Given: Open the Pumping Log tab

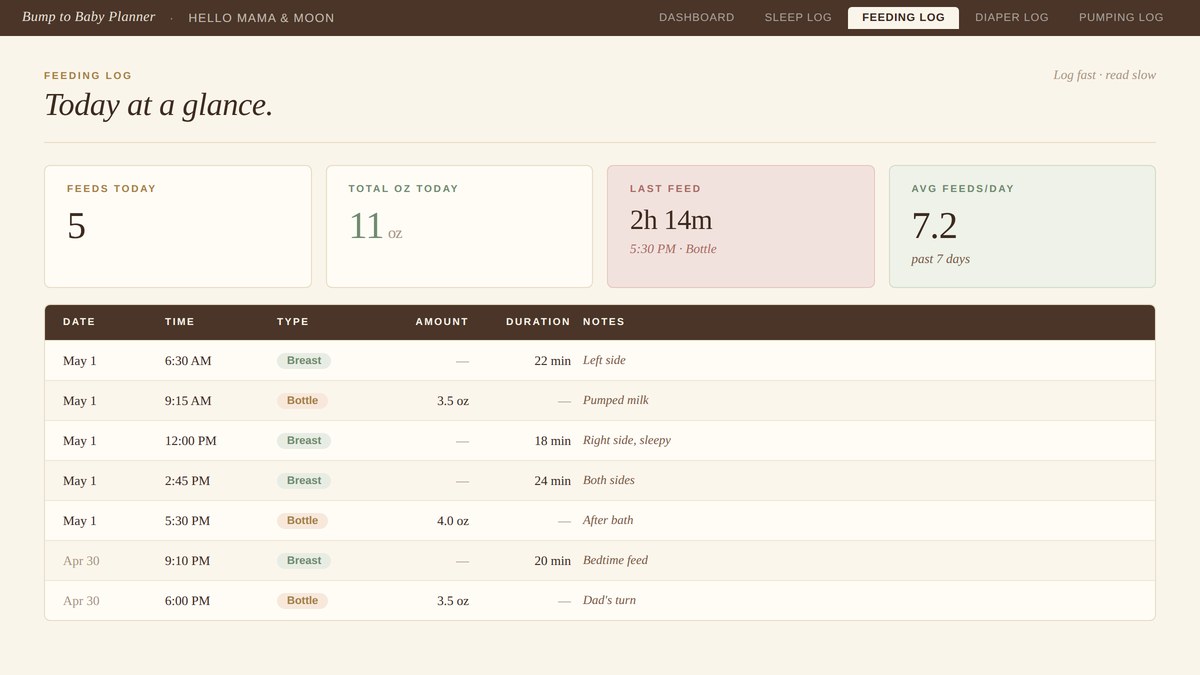Looking at the screenshot, I should coord(1121,18).
